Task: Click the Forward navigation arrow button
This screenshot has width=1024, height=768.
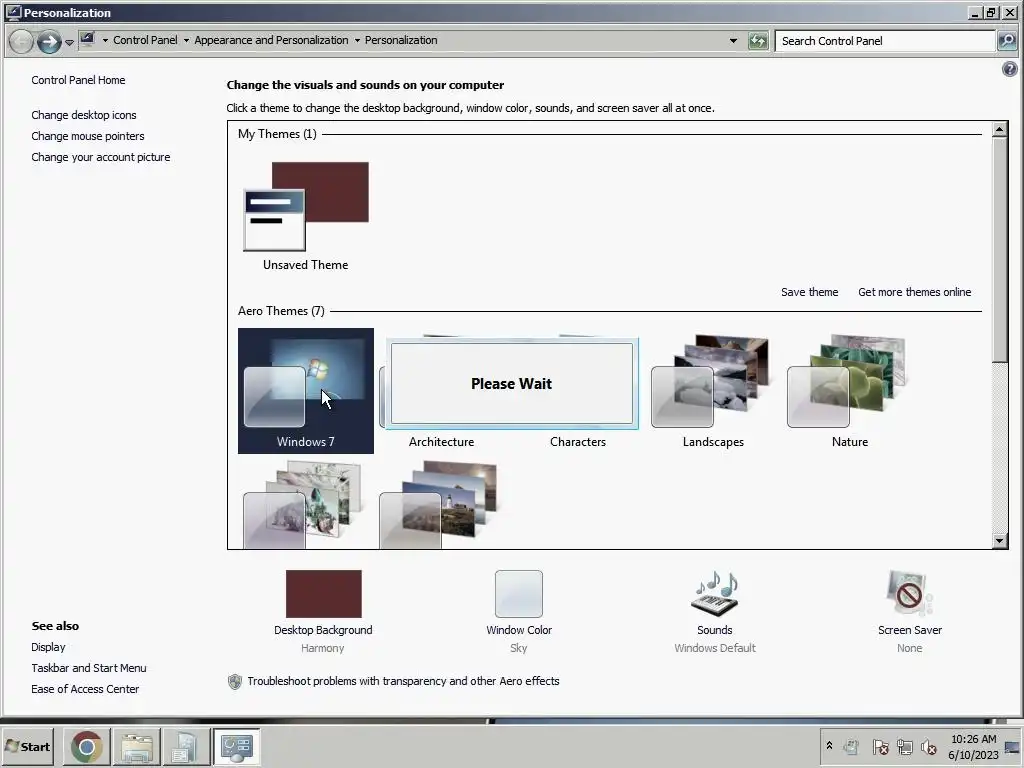Action: tap(49, 41)
